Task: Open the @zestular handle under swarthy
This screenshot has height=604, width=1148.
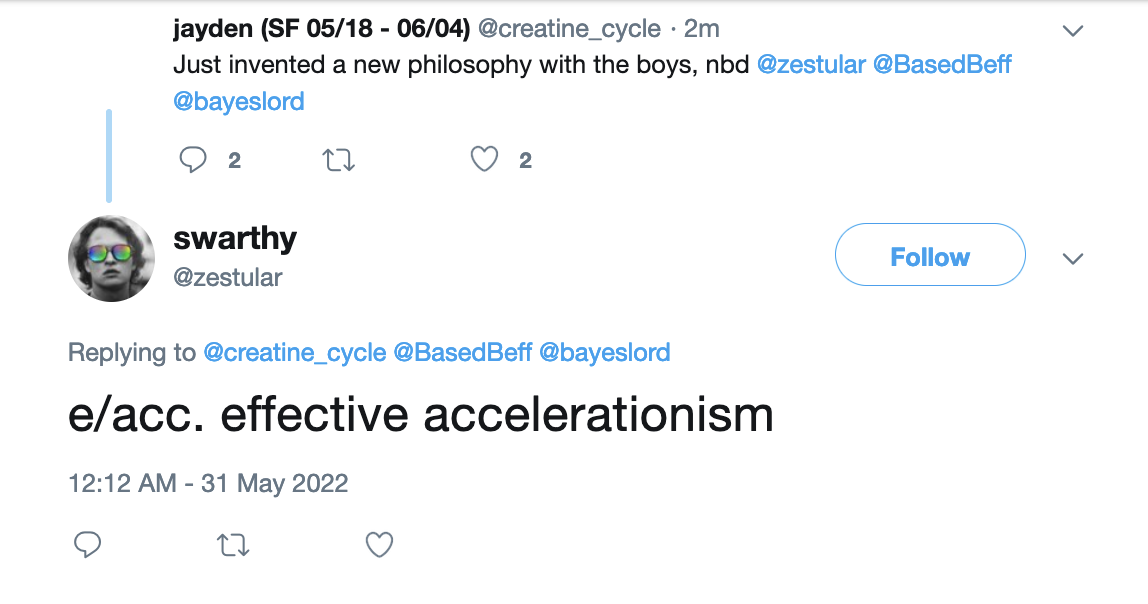Action: point(228,277)
